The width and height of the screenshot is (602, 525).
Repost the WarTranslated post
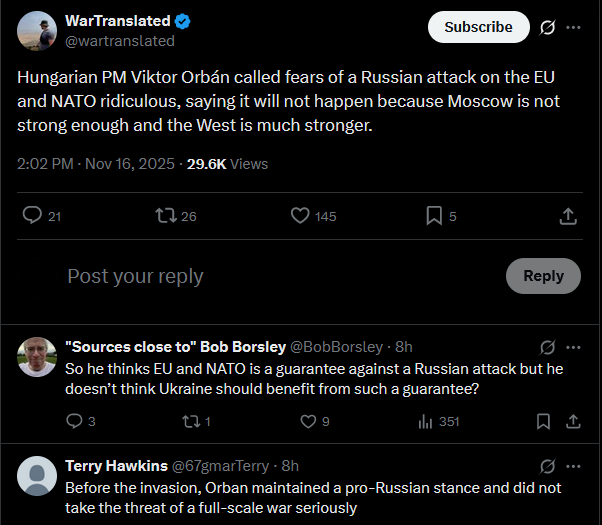pos(165,215)
